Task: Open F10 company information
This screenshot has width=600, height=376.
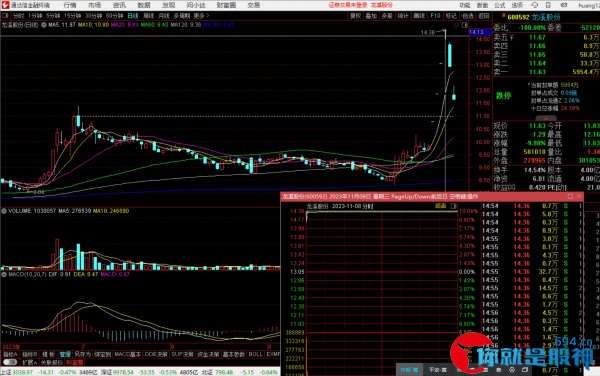Action: pyautogui.click(x=435, y=16)
